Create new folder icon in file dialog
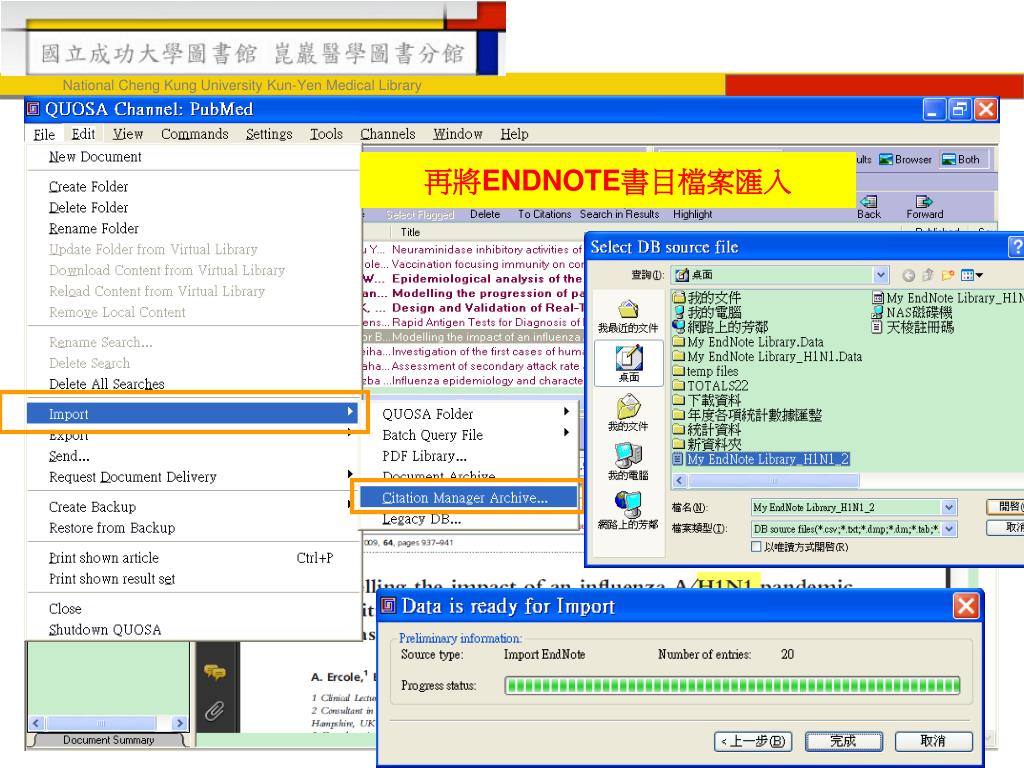Screen dimensions: 1024x768 [948, 275]
